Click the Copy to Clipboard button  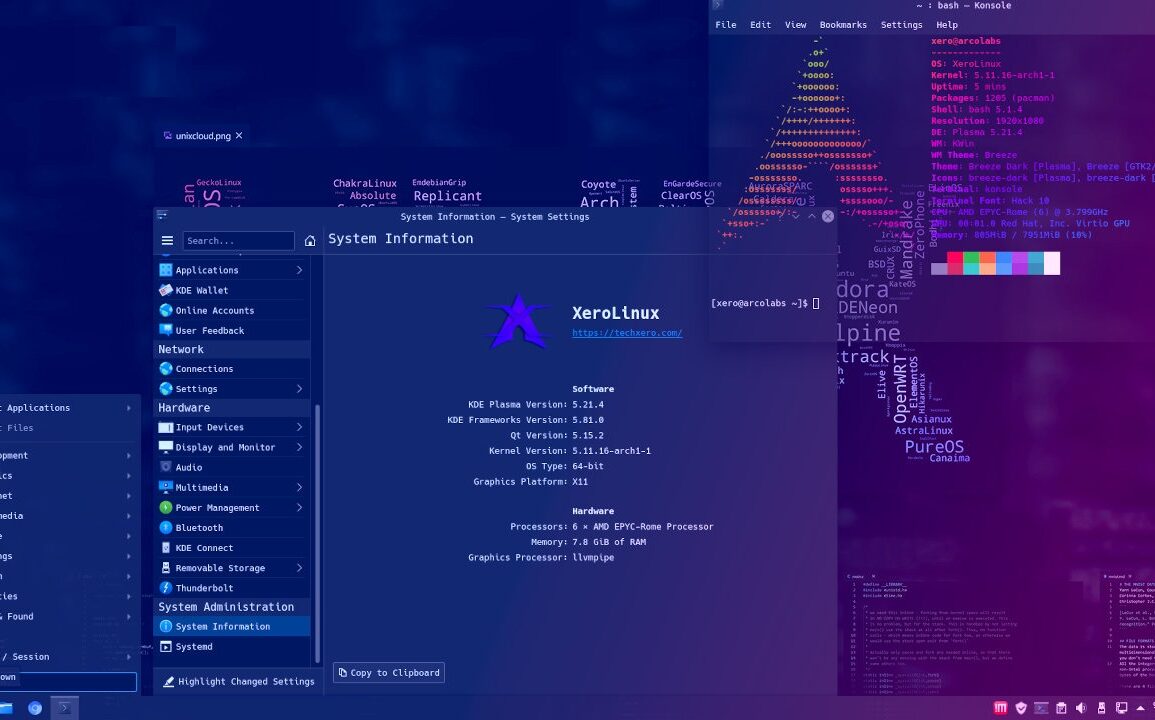(388, 673)
